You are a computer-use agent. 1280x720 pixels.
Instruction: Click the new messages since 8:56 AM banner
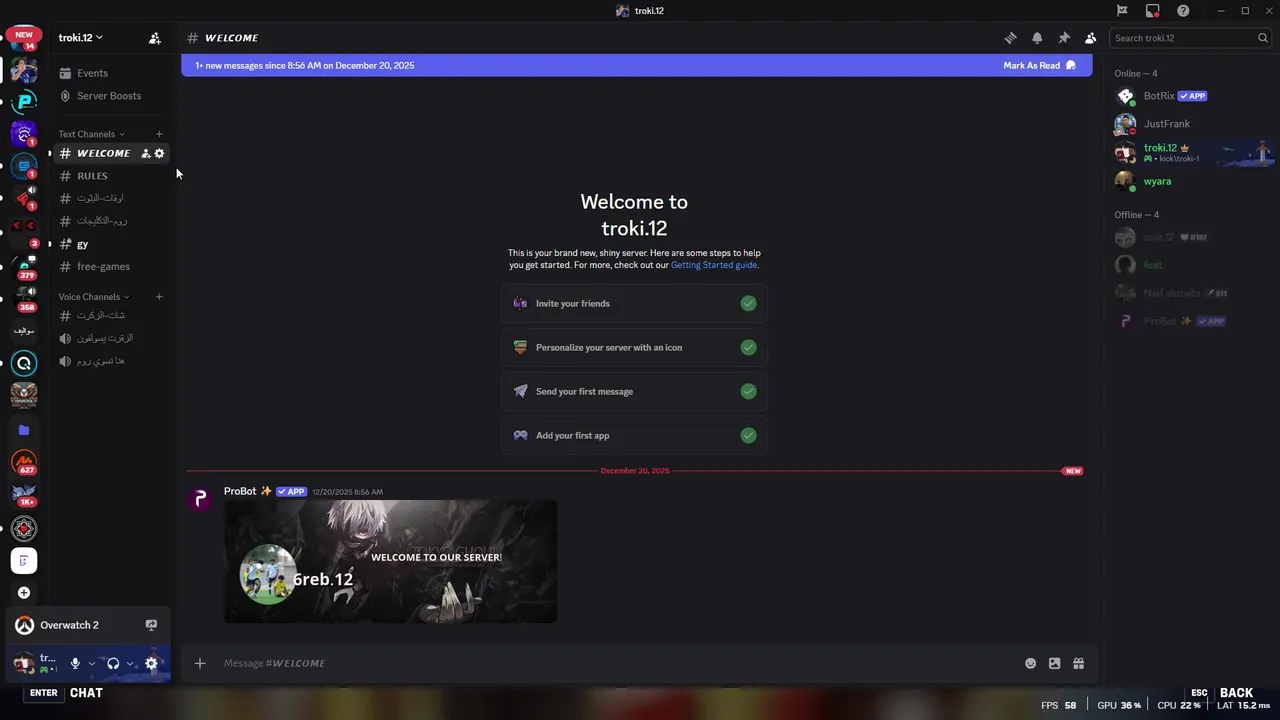coord(636,65)
